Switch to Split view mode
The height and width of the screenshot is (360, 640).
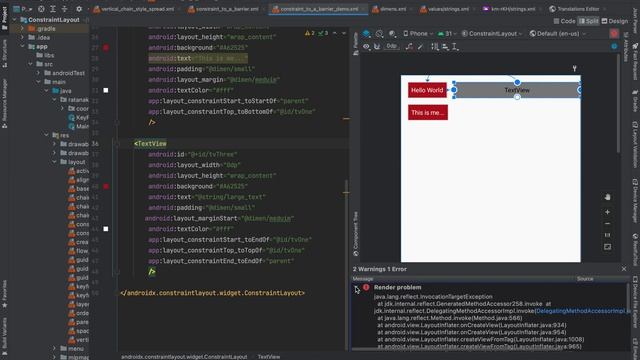(589, 21)
